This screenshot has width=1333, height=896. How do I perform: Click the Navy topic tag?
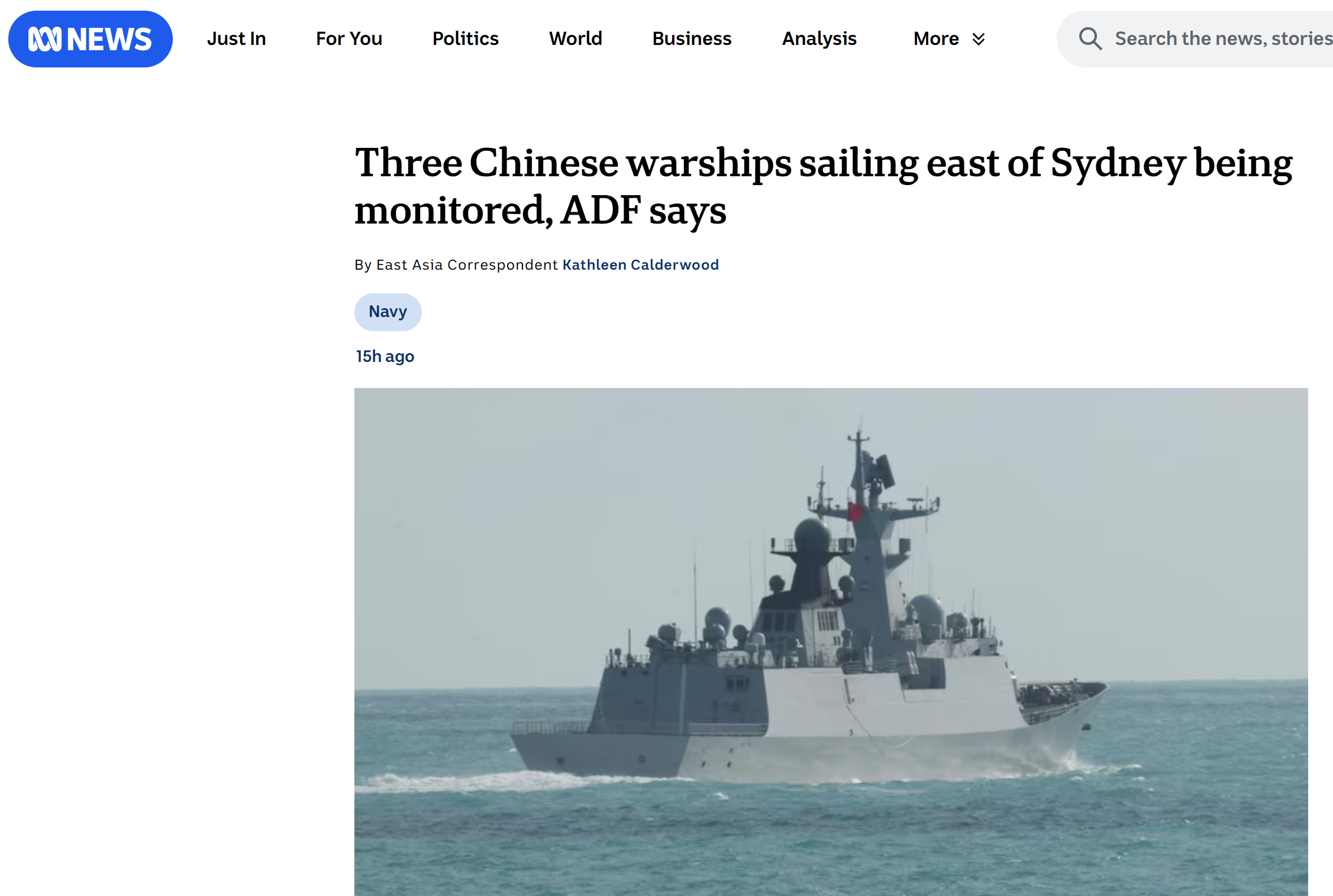point(388,312)
